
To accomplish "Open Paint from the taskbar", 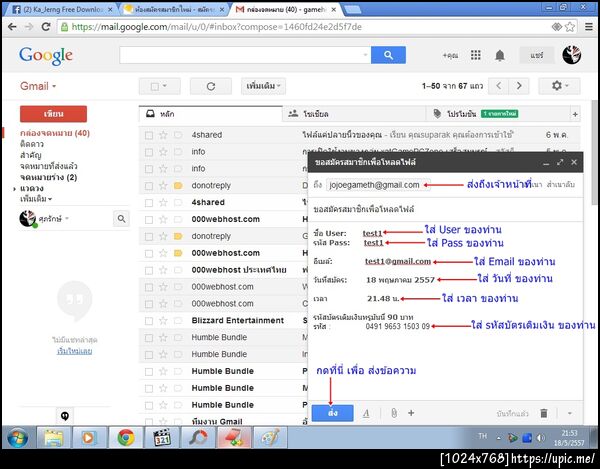I will tap(270, 438).
